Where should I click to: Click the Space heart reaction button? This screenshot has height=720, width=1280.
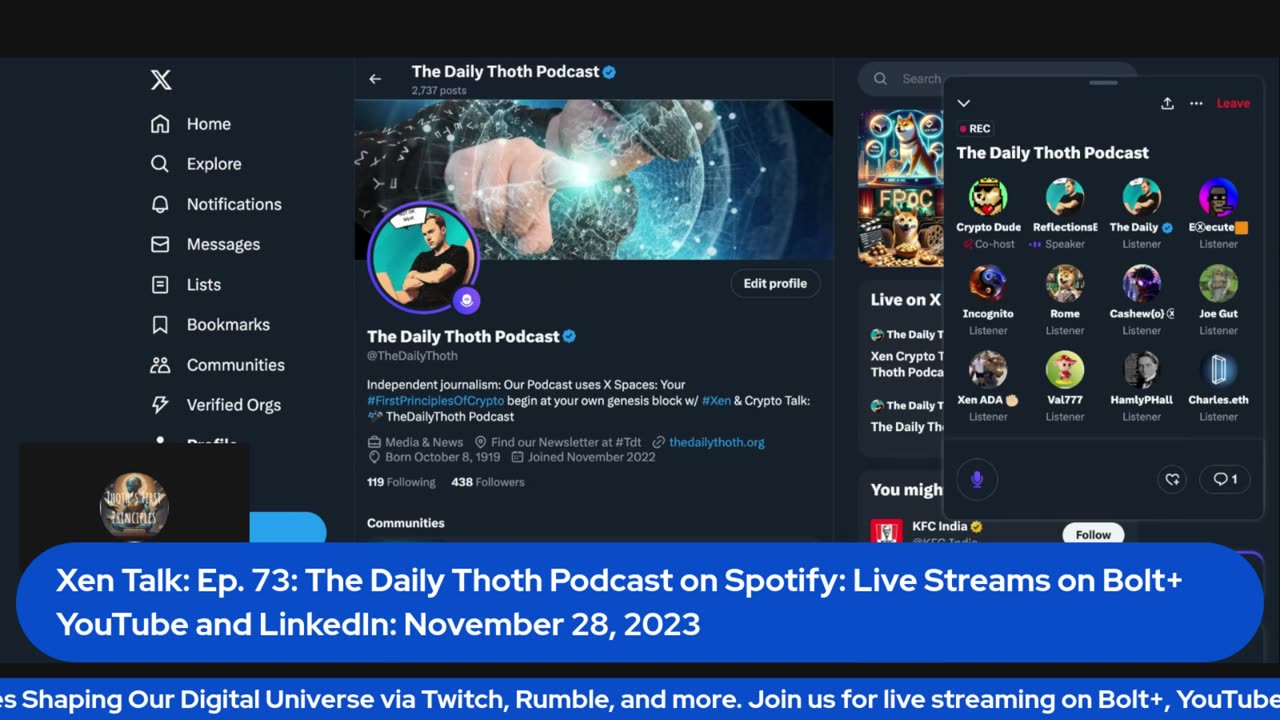tap(1172, 479)
